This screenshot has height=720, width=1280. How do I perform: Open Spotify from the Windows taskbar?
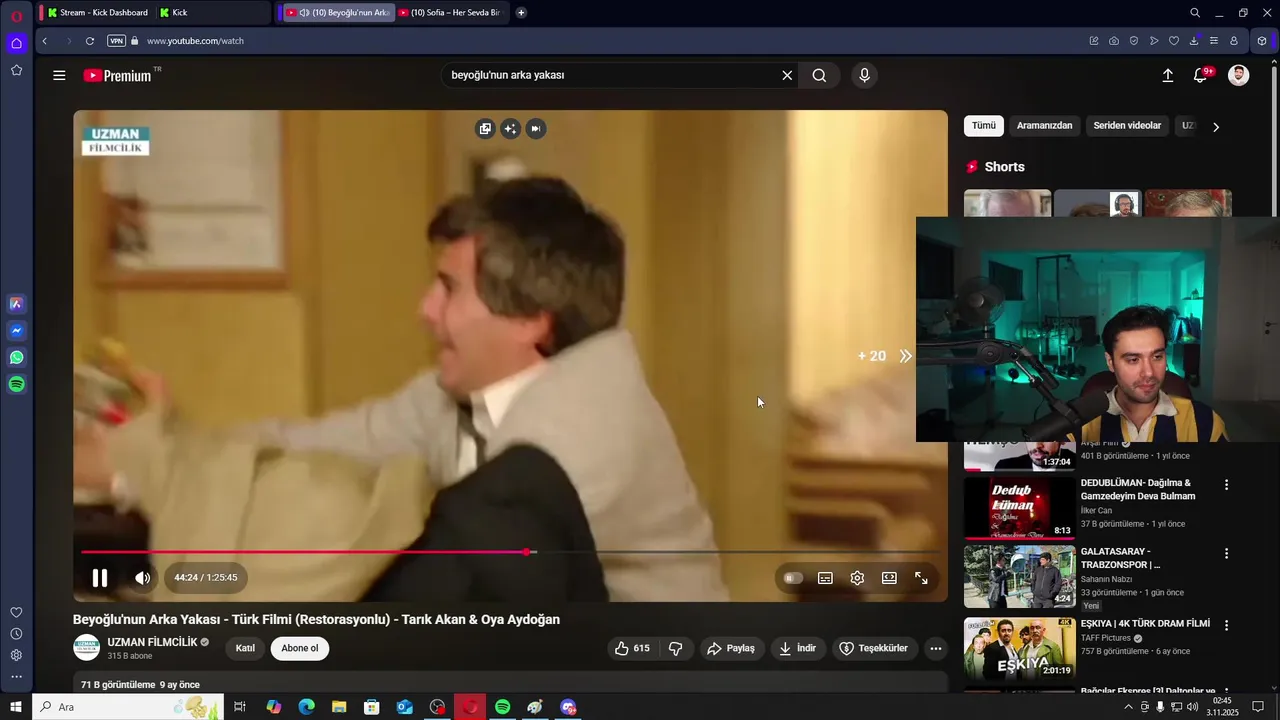point(503,707)
